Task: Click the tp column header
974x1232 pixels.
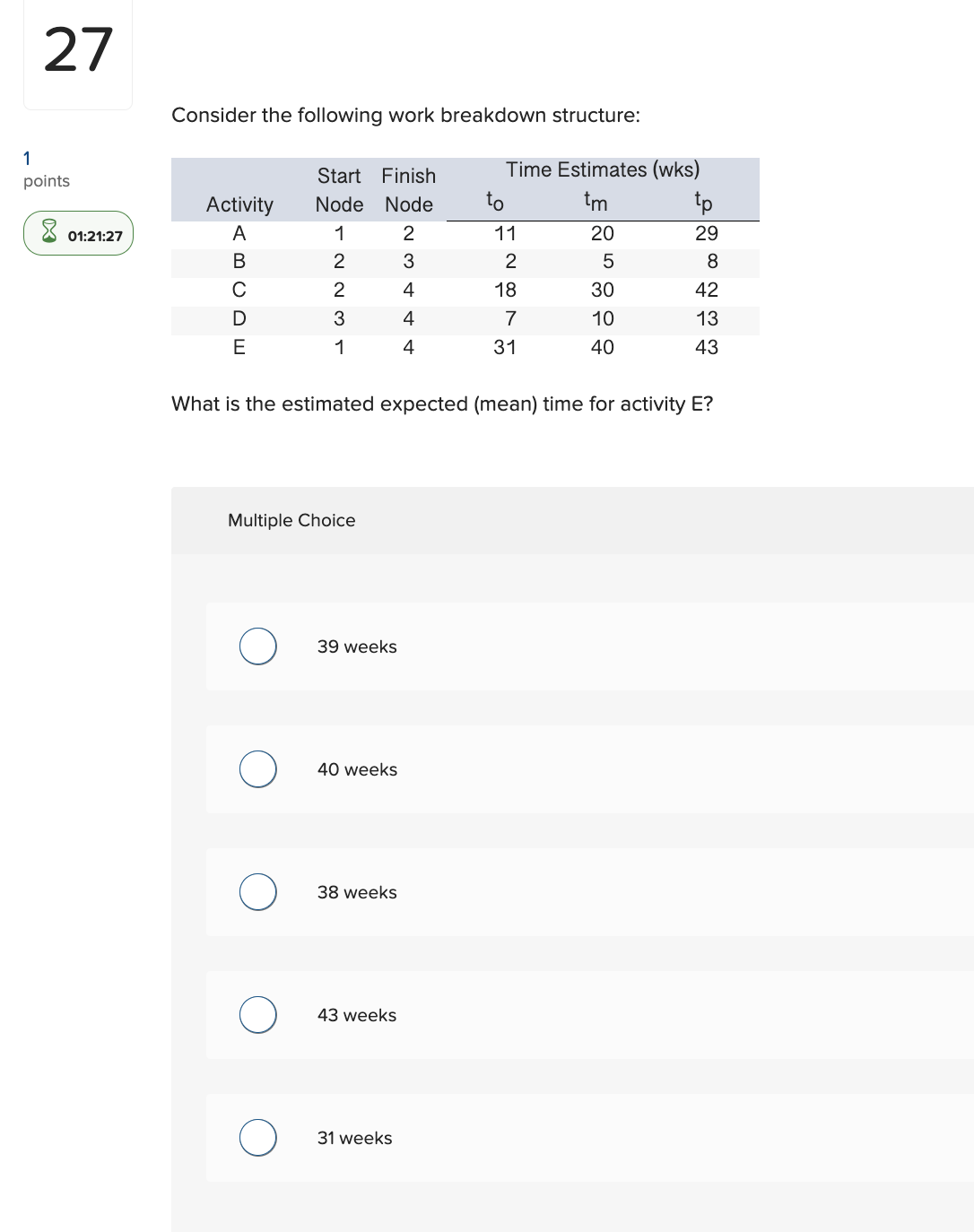Action: [702, 201]
